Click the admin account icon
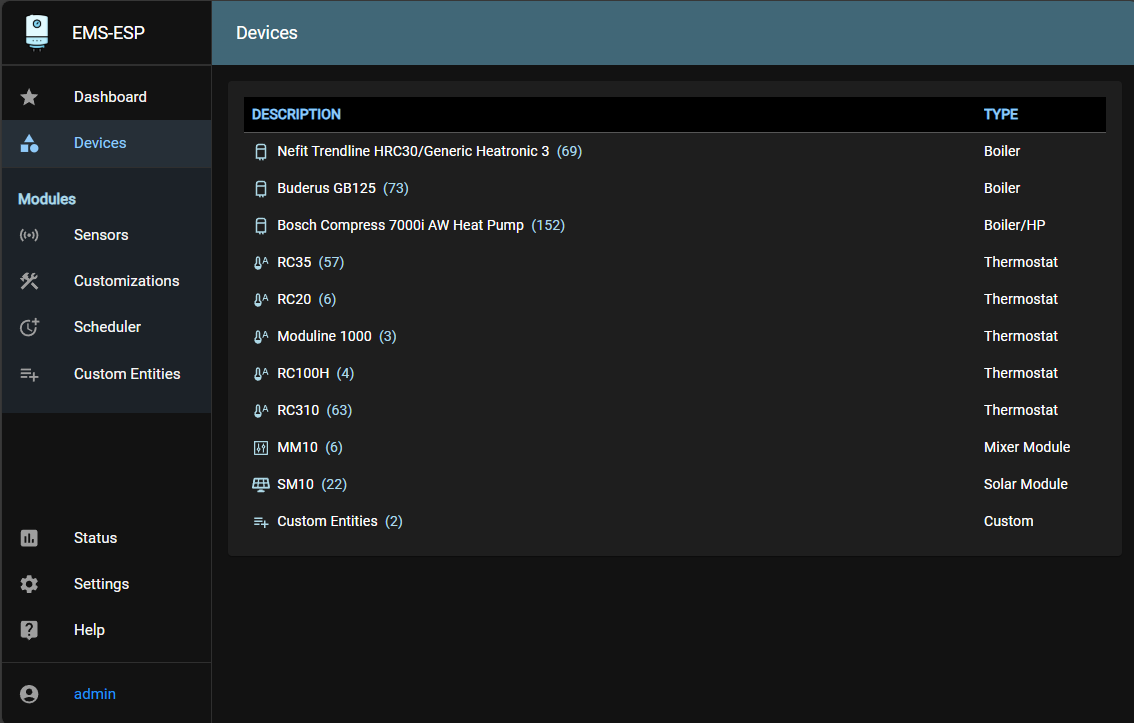The image size is (1134, 723). pos(28,693)
